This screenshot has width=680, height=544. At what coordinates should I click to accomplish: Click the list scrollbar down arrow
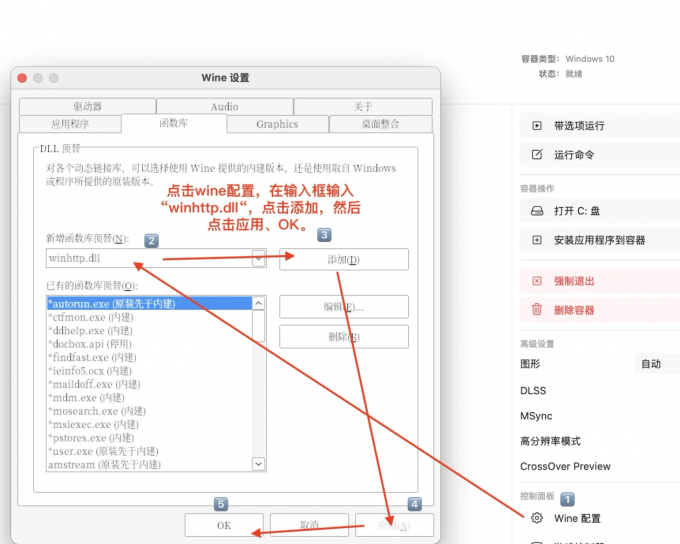258,464
